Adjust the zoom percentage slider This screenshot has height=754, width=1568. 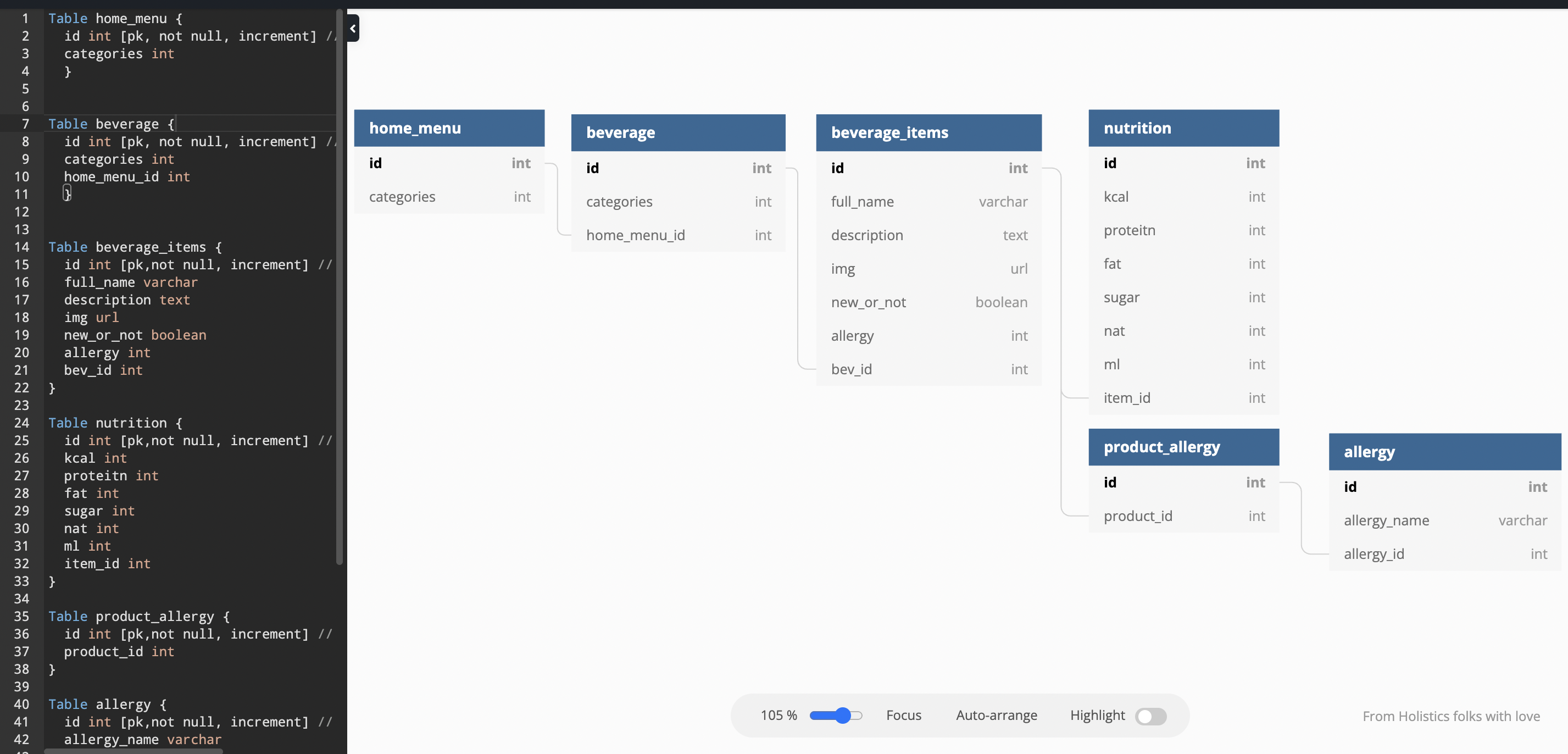[842, 715]
